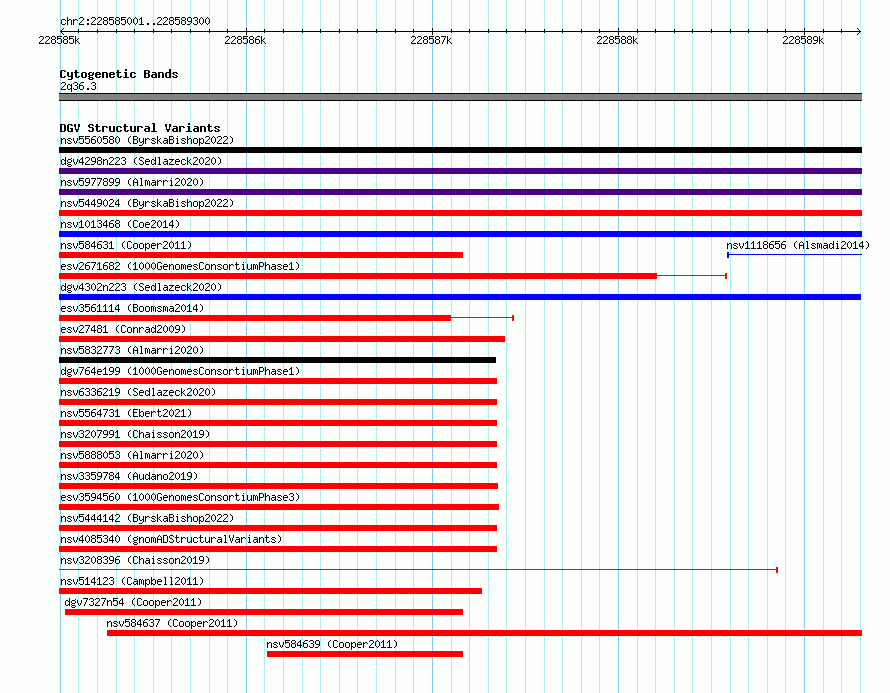This screenshot has height=693, width=890.
Task: Open dgv764e199 (1000GenomesConsortiumPhase1) label
Action: click(x=180, y=371)
